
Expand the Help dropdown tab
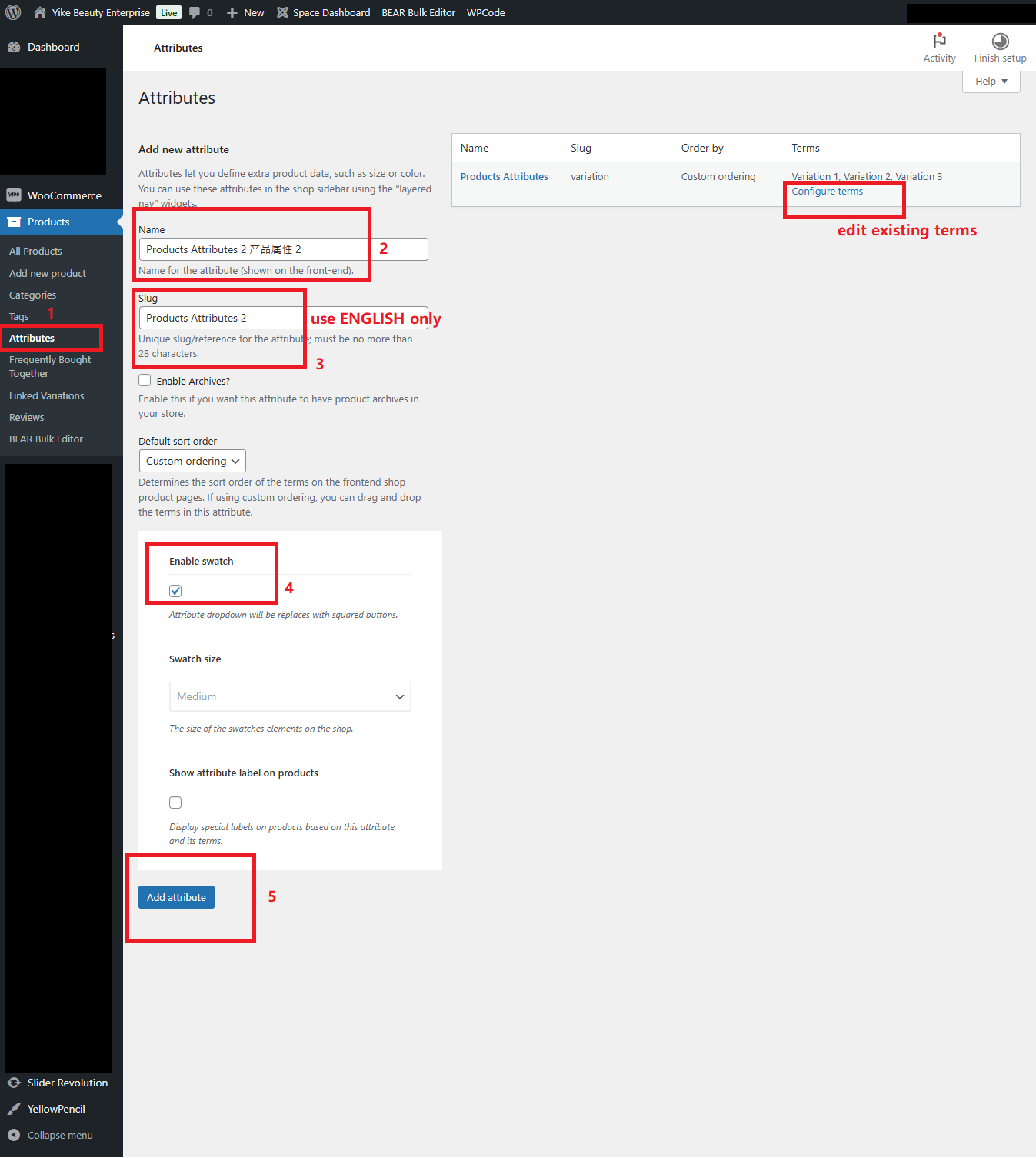coord(991,82)
